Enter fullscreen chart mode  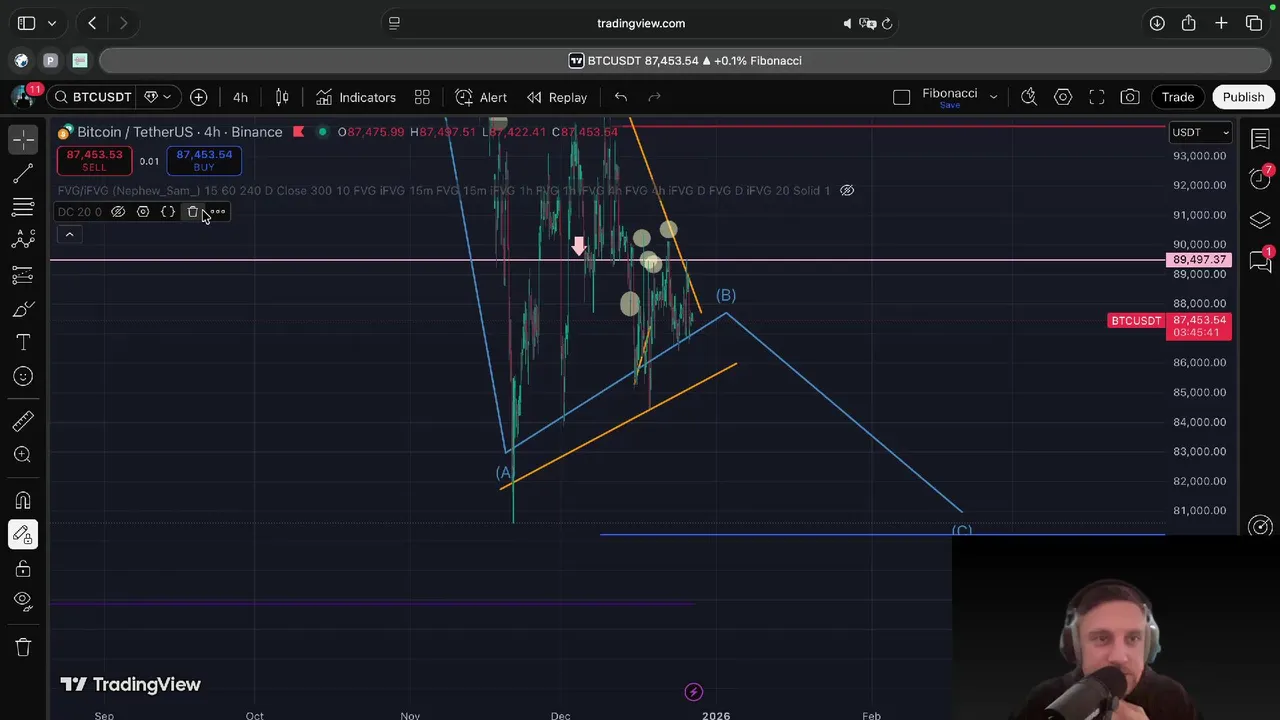[x=1097, y=97]
